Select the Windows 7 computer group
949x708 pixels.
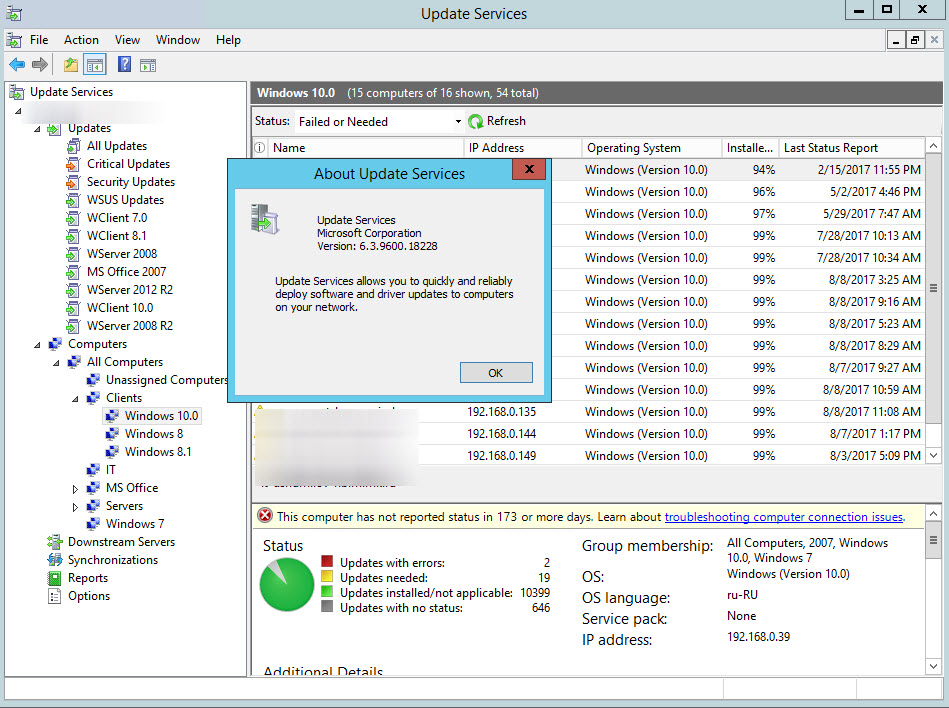135,524
